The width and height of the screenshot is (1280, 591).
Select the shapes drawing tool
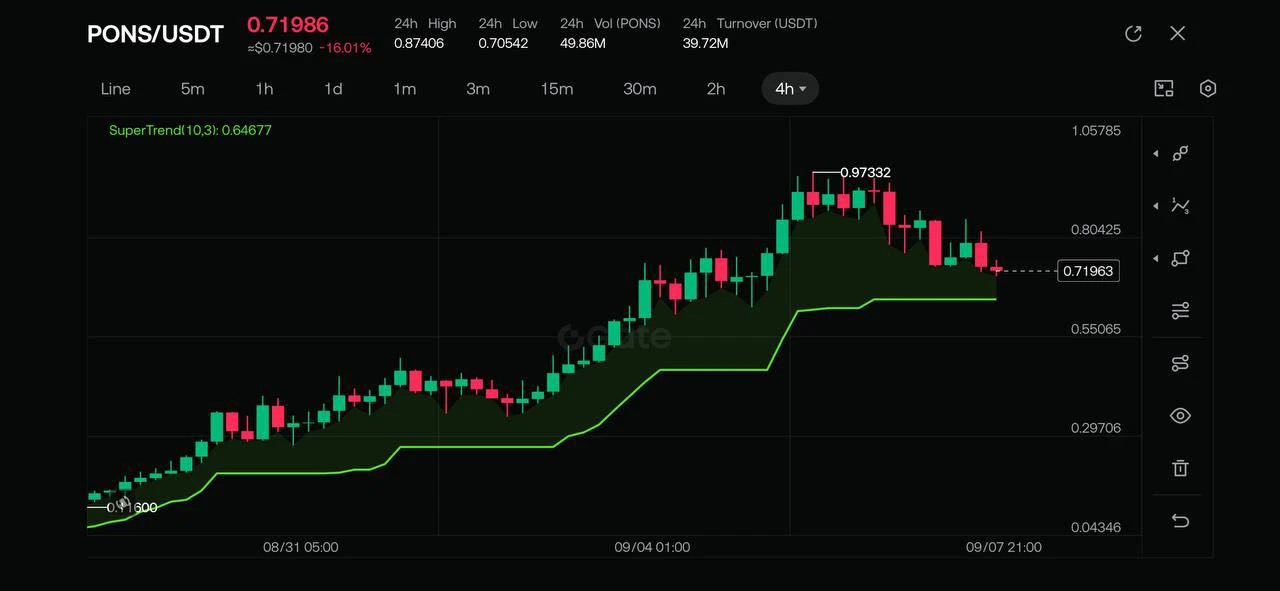click(1181, 258)
